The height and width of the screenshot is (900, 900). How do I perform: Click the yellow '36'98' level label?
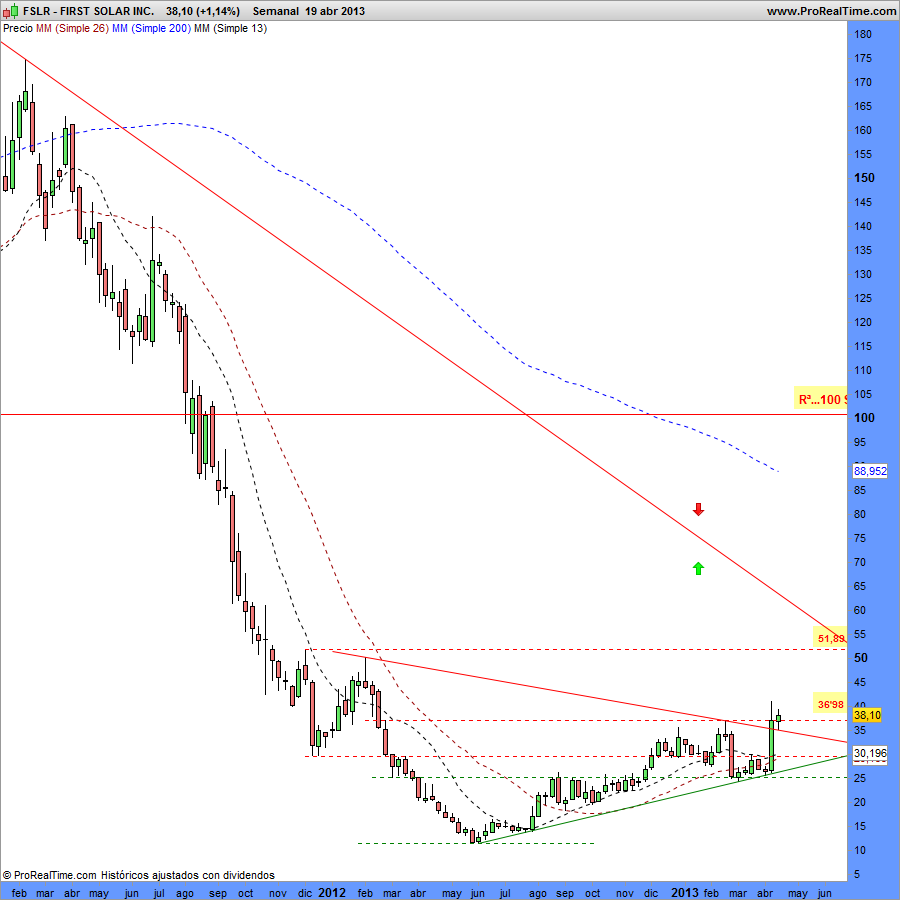tap(831, 704)
